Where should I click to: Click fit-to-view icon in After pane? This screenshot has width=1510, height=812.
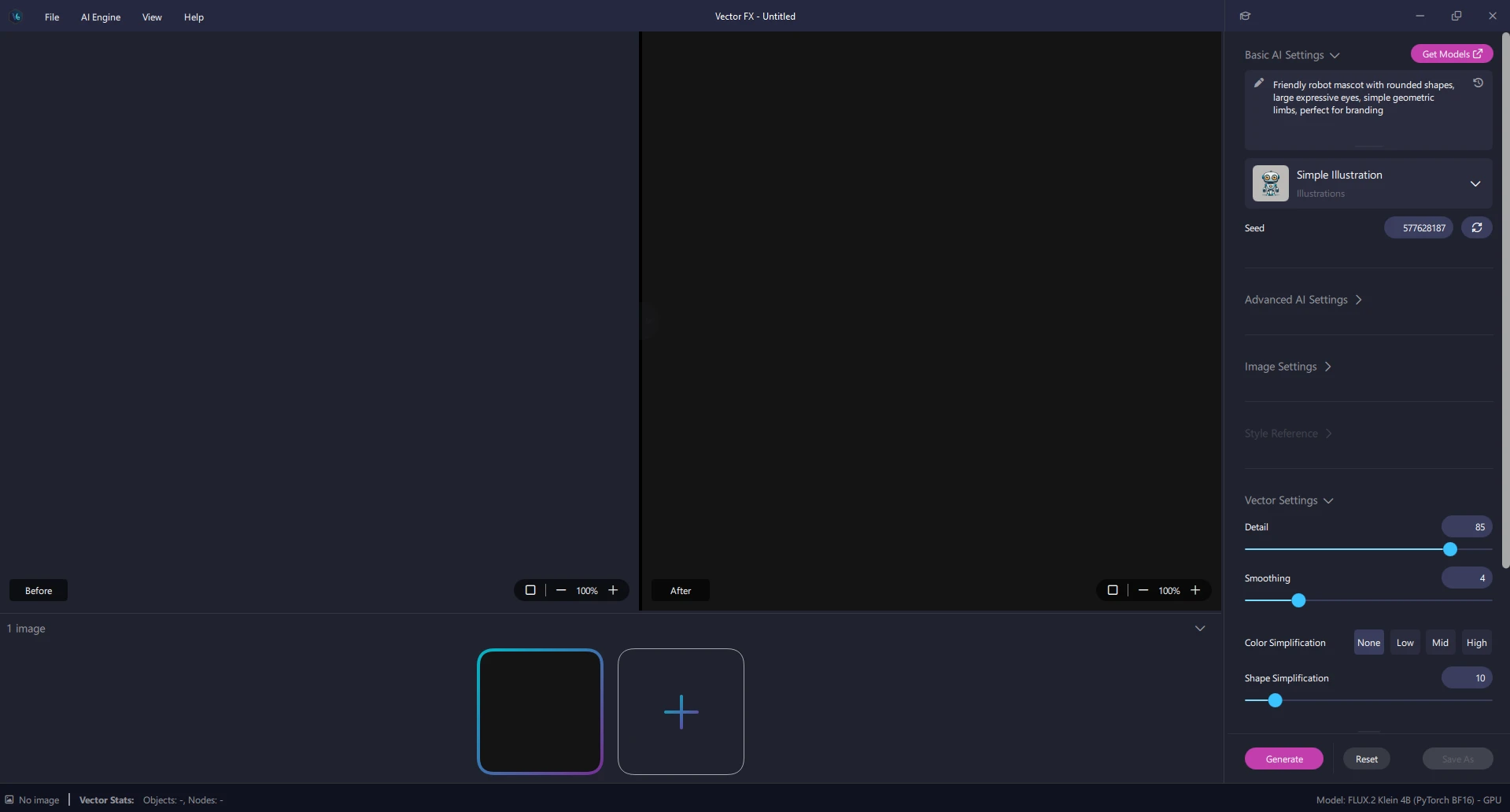coord(1113,590)
